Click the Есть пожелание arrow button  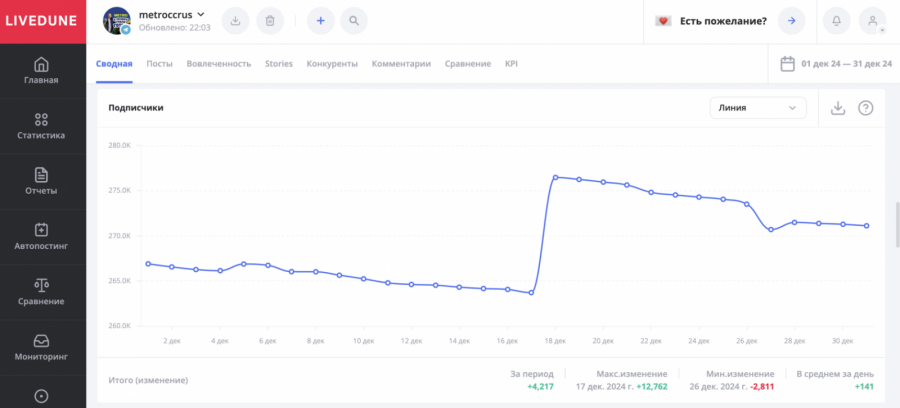tap(791, 20)
